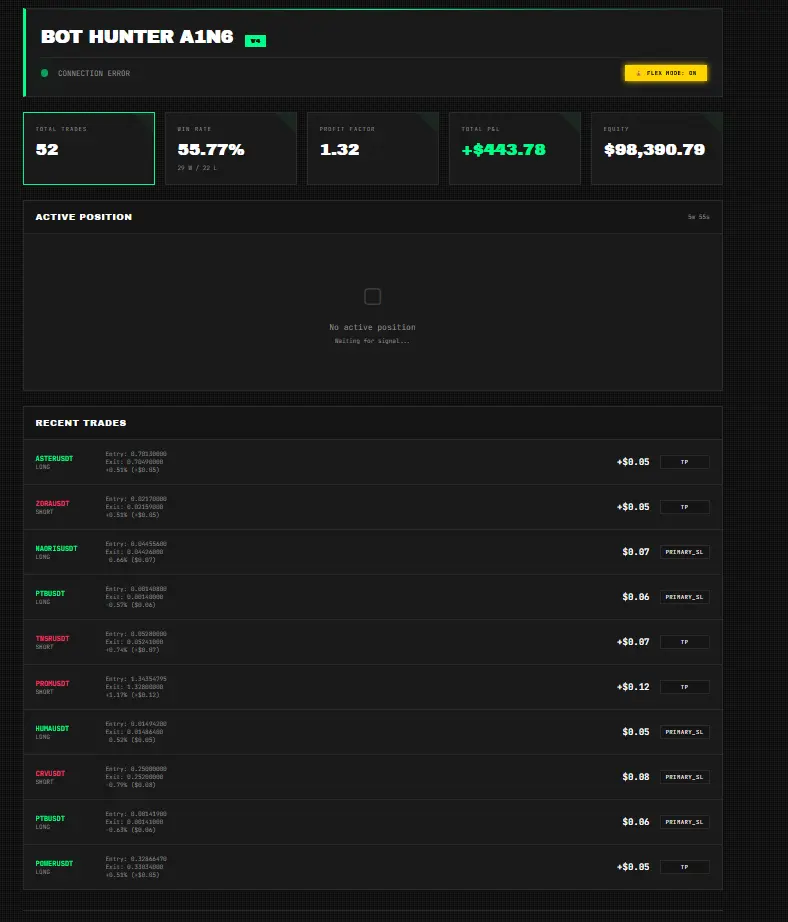Click the timer text in Active Position header
This screenshot has width=788, height=922.
[x=699, y=217]
